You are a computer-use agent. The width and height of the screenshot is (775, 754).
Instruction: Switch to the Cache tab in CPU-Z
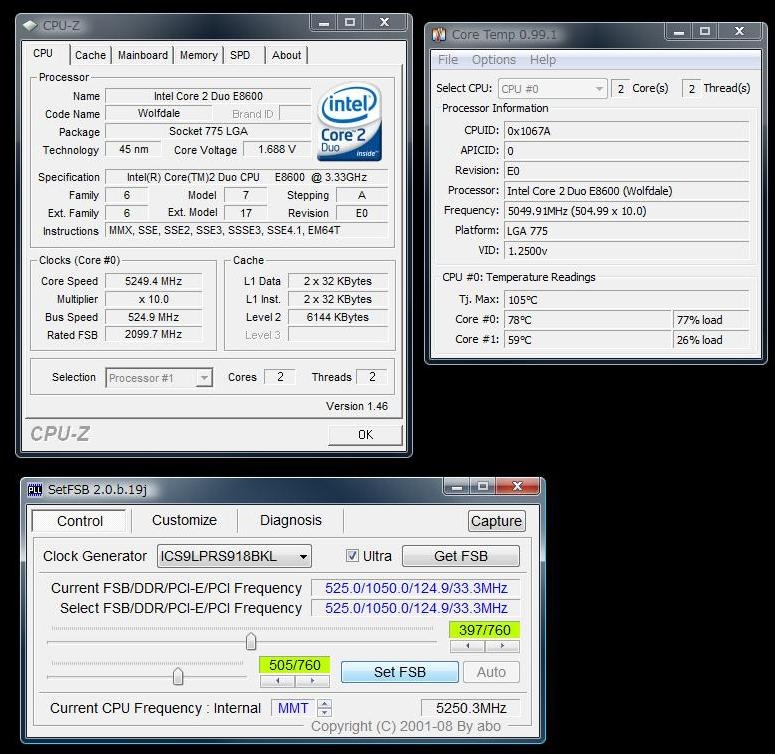(x=90, y=55)
